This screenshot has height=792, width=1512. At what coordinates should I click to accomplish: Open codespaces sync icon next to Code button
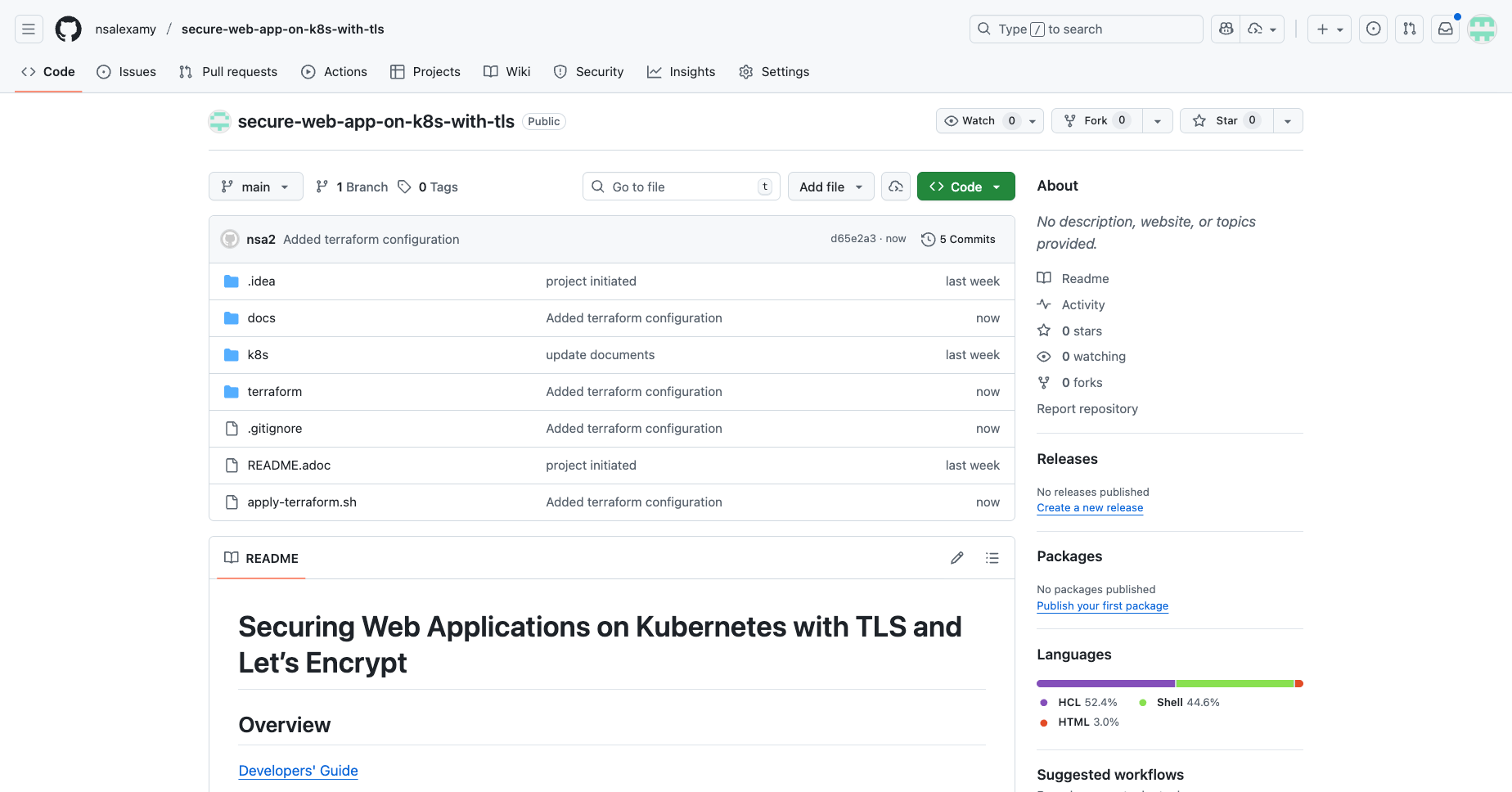click(x=895, y=186)
